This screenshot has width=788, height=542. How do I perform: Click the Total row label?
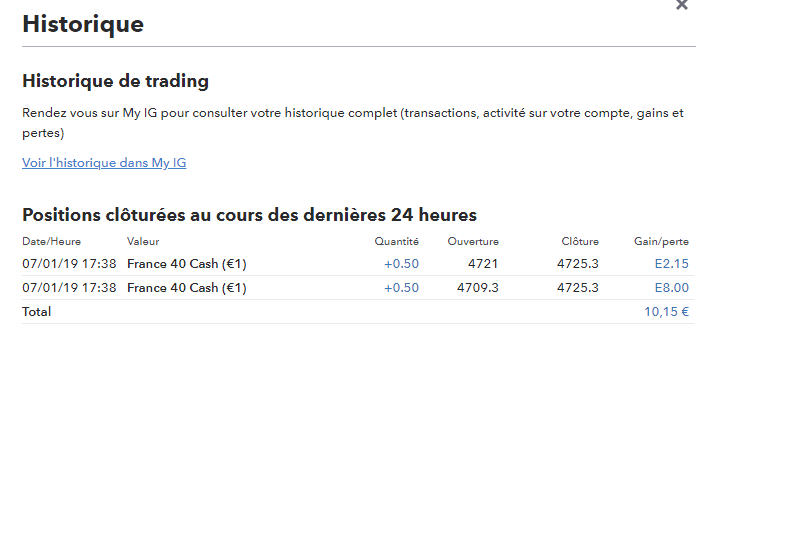[x=37, y=312]
